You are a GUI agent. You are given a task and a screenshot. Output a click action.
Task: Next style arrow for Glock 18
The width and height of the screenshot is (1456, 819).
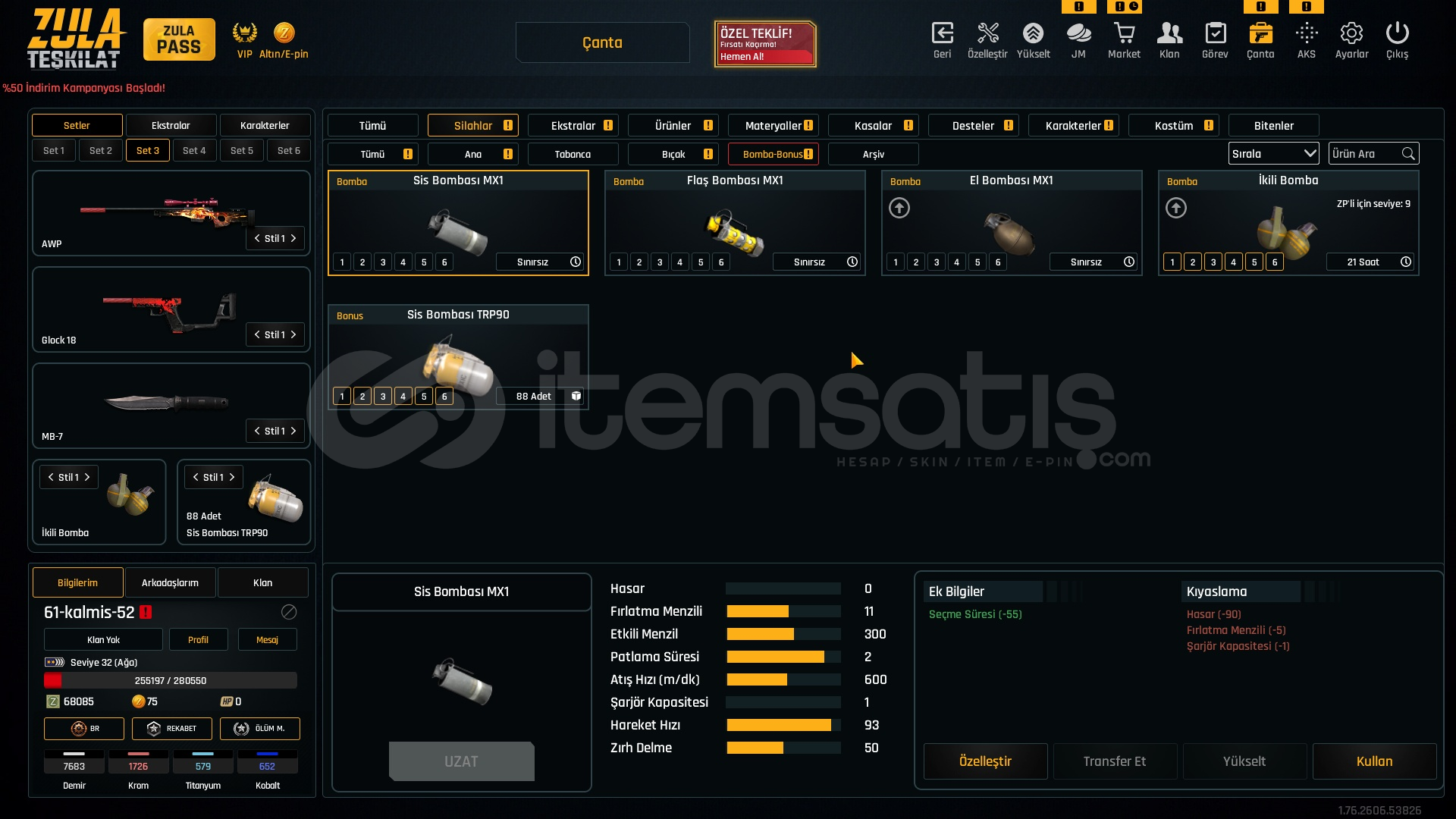[x=293, y=334]
